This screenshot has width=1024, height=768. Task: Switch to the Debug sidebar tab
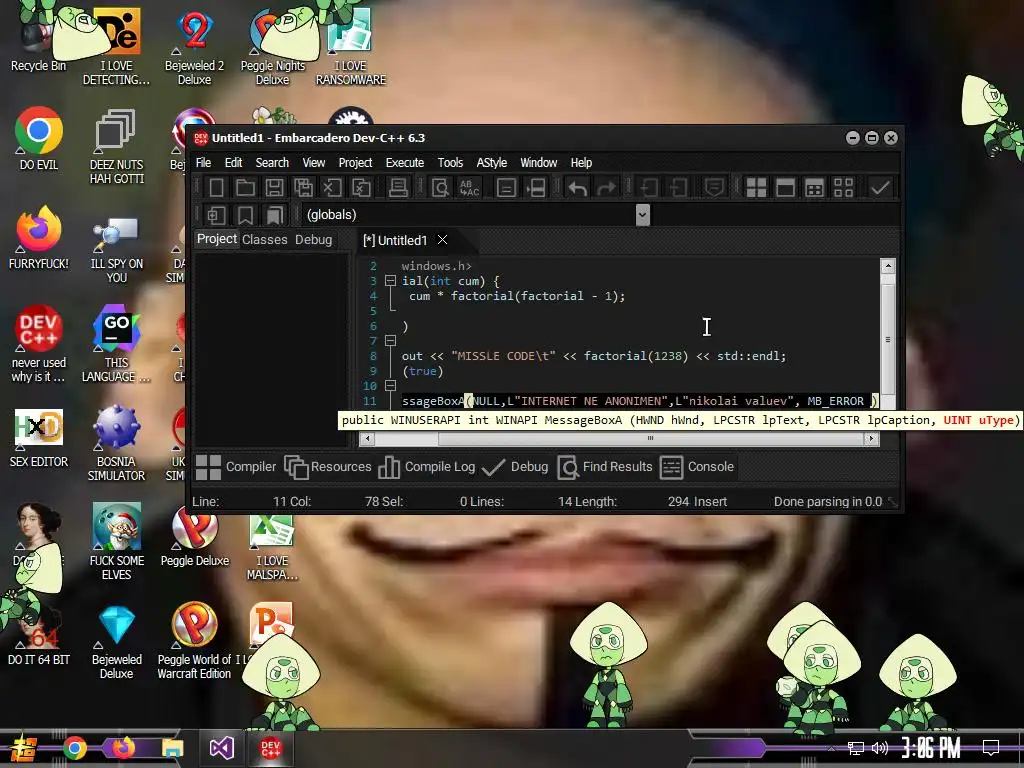[313, 240]
